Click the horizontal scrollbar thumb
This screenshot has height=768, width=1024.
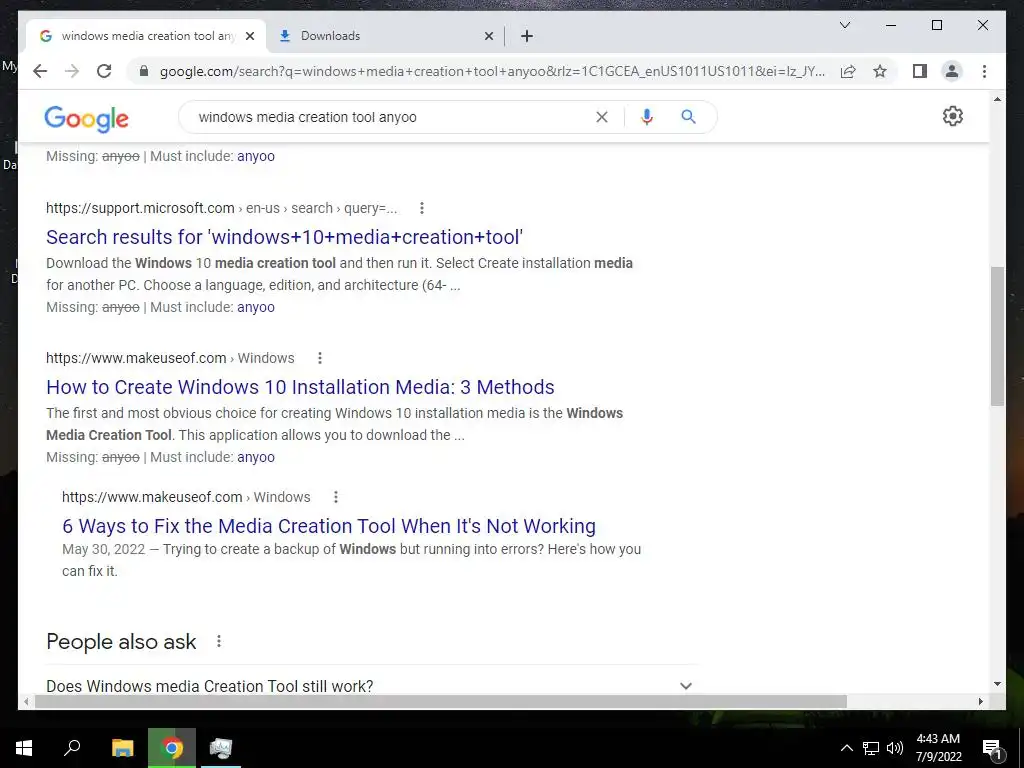click(x=441, y=701)
